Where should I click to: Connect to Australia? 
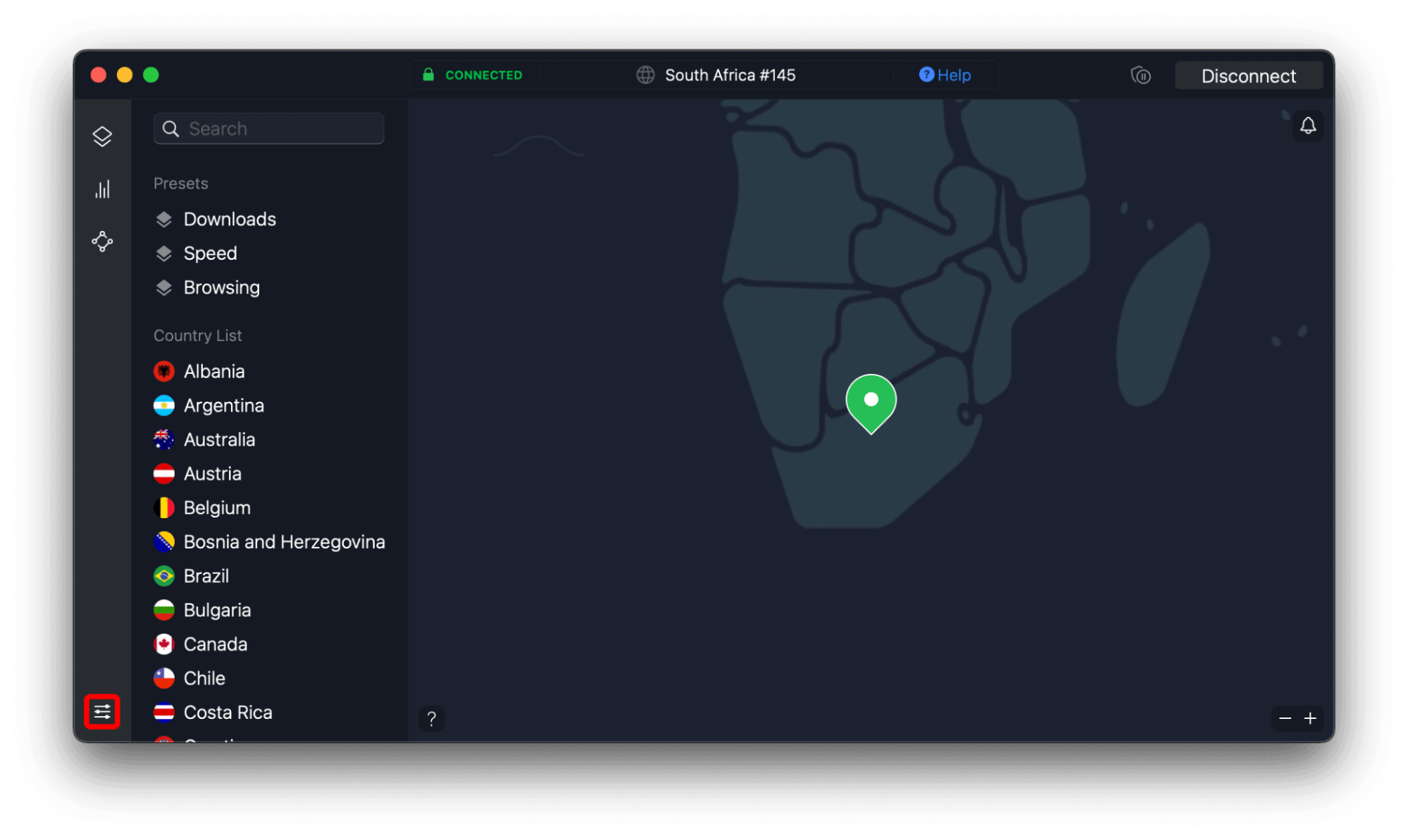click(219, 440)
